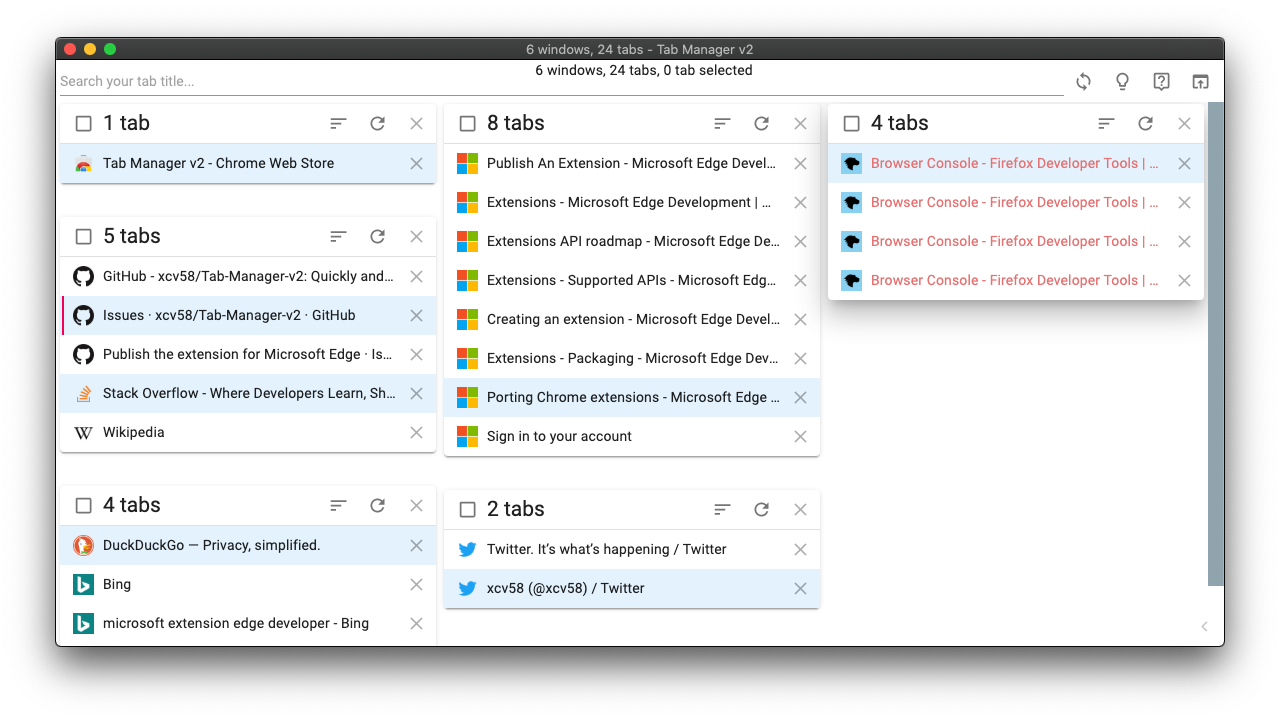The width and height of the screenshot is (1280, 720).
Task: Reload the DuckDuckGo 4 tabs window
Action: pyautogui.click(x=377, y=506)
